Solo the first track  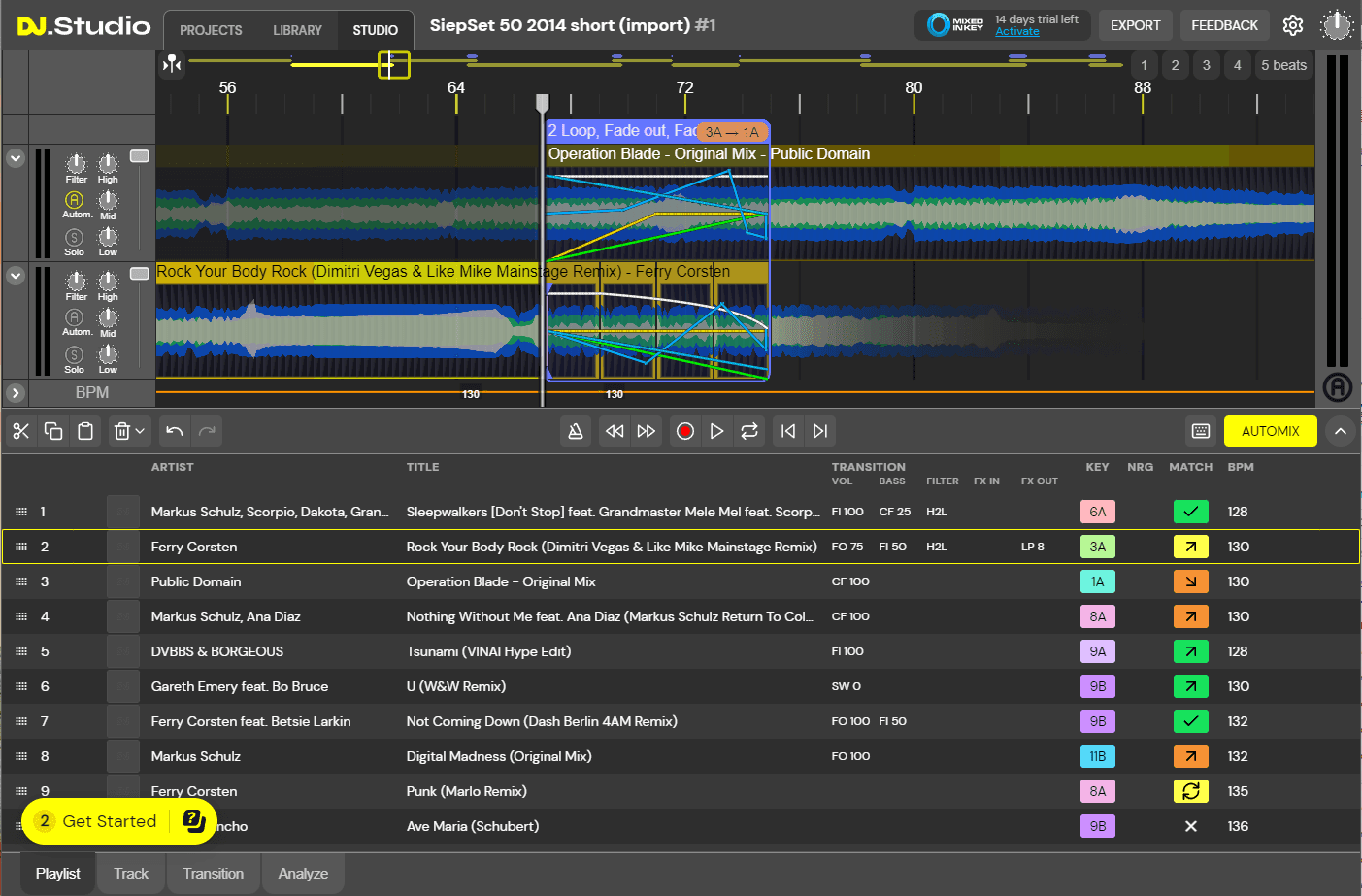click(x=75, y=237)
